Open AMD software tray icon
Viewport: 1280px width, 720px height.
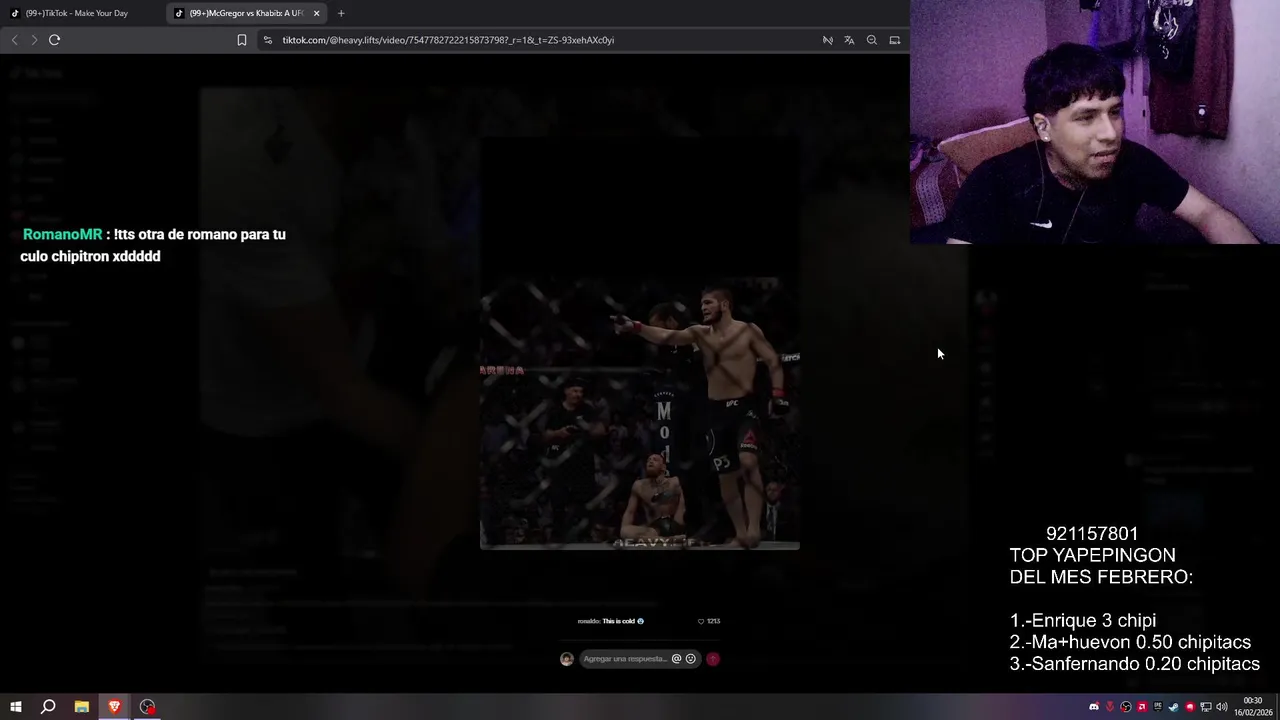[x=1142, y=707]
